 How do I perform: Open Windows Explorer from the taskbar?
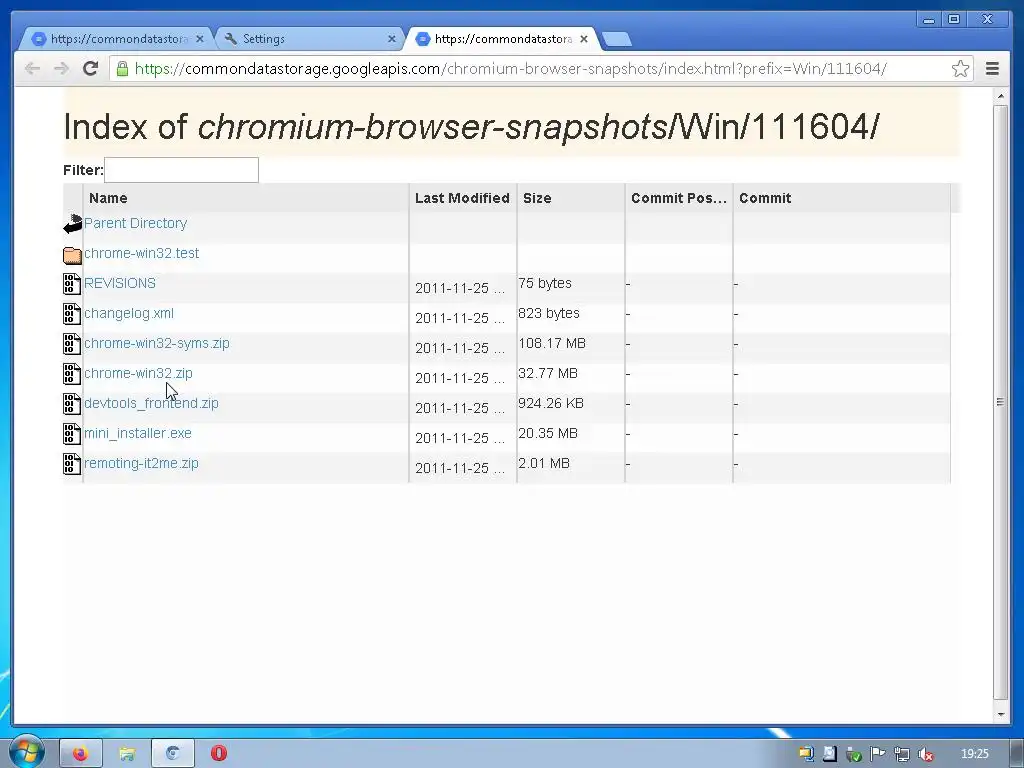point(127,754)
